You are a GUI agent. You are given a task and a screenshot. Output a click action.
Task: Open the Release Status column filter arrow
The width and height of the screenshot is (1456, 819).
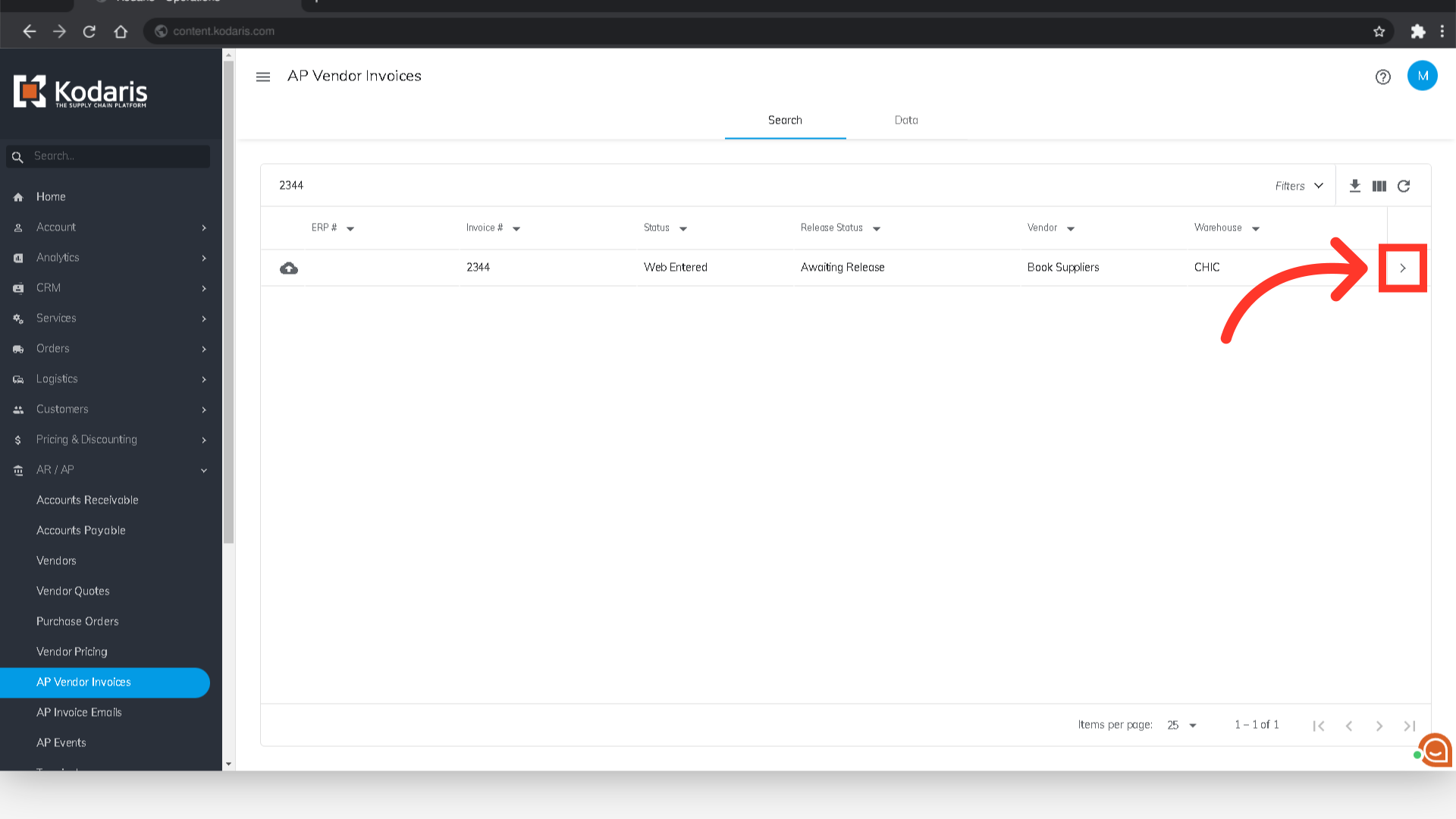pos(877,228)
